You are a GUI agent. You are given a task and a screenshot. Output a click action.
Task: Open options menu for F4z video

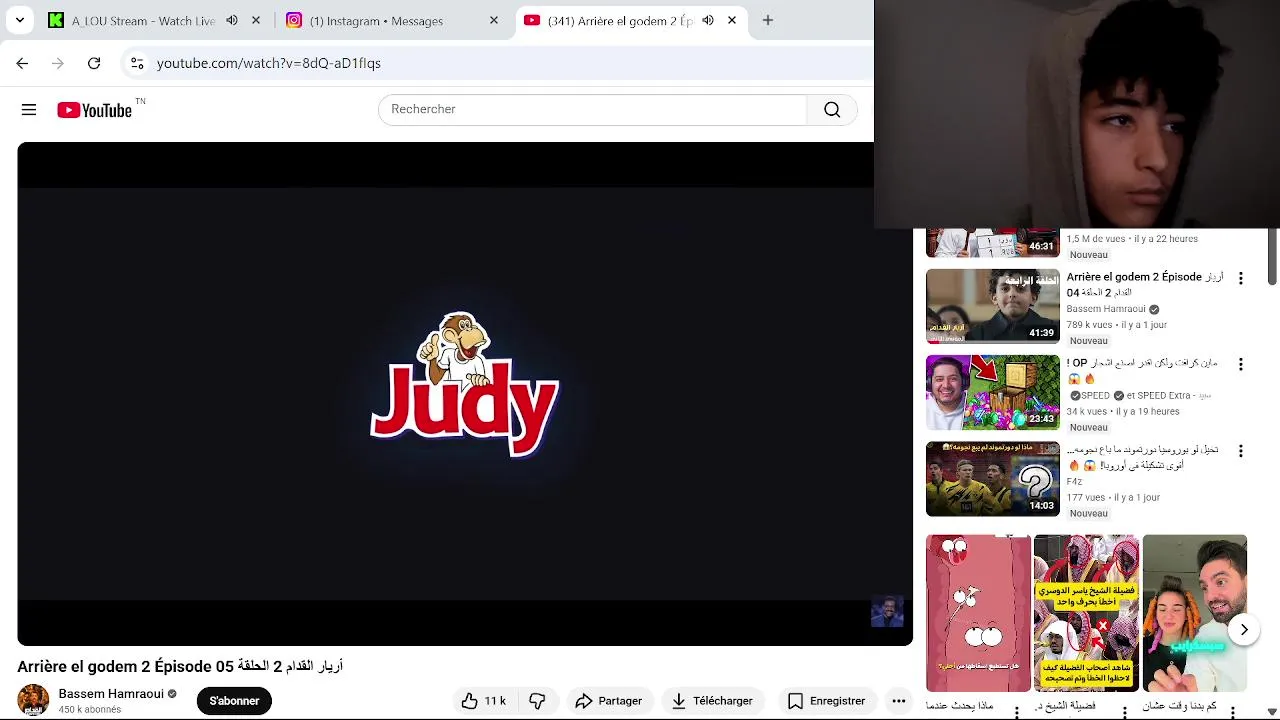pos(1241,451)
